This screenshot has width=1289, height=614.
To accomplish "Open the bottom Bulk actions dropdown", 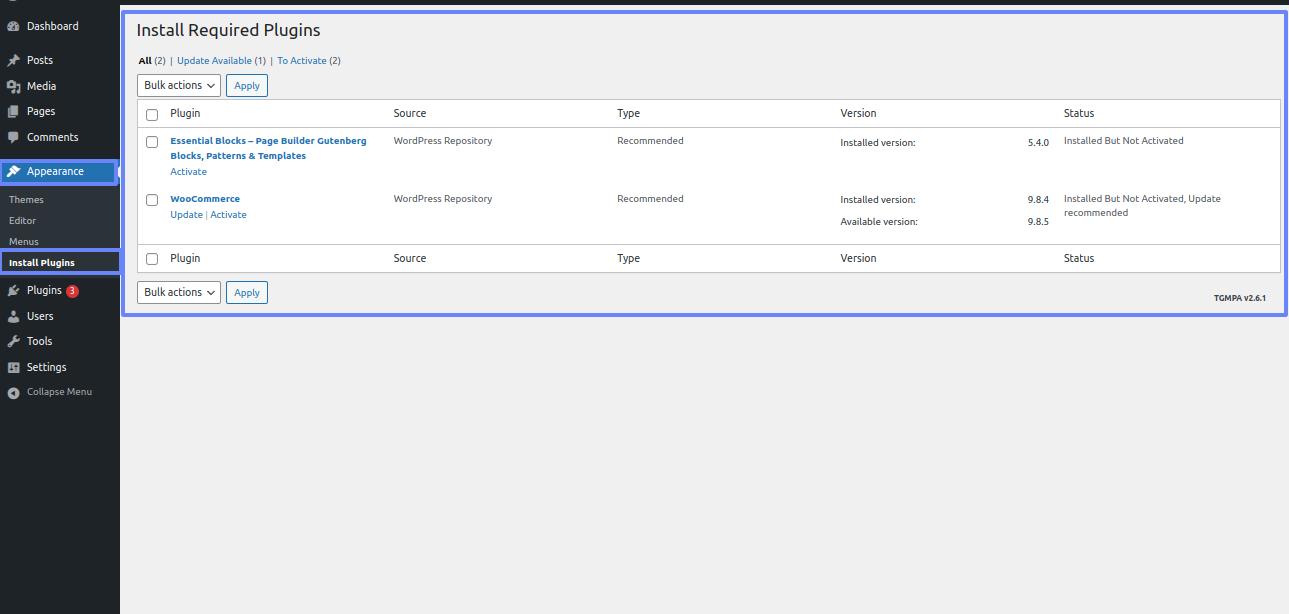I will [x=179, y=292].
